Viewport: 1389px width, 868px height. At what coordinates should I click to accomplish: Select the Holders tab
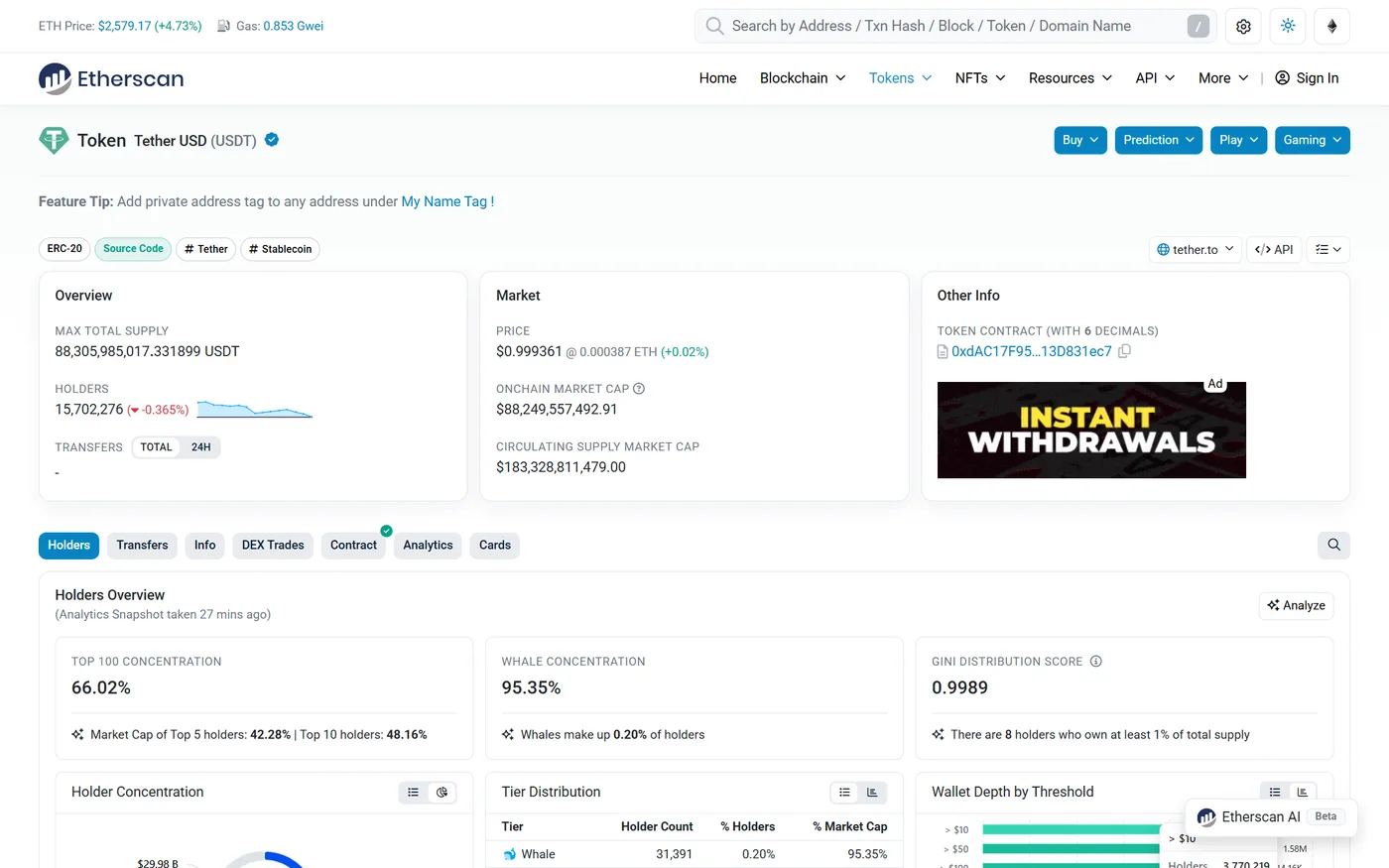coord(69,546)
